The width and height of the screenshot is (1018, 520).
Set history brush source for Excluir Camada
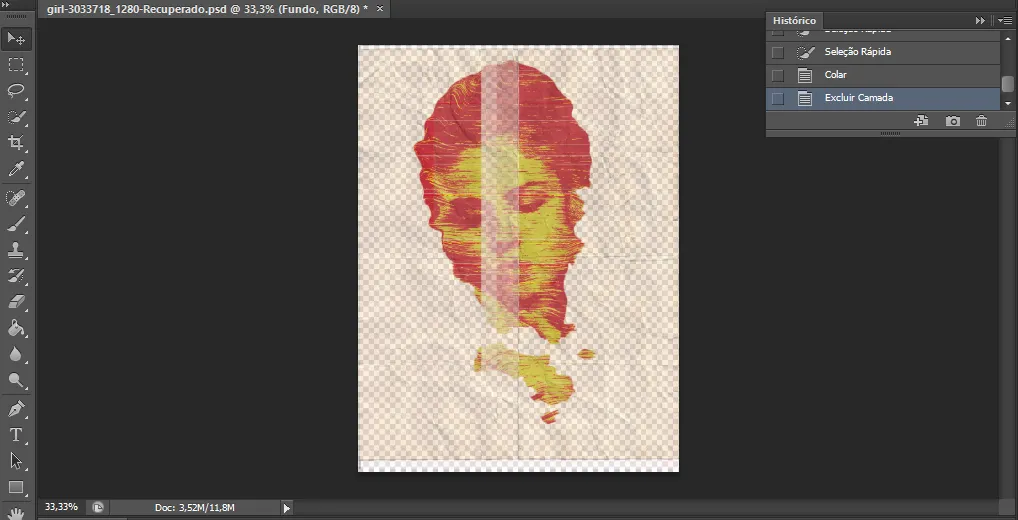[x=778, y=99]
